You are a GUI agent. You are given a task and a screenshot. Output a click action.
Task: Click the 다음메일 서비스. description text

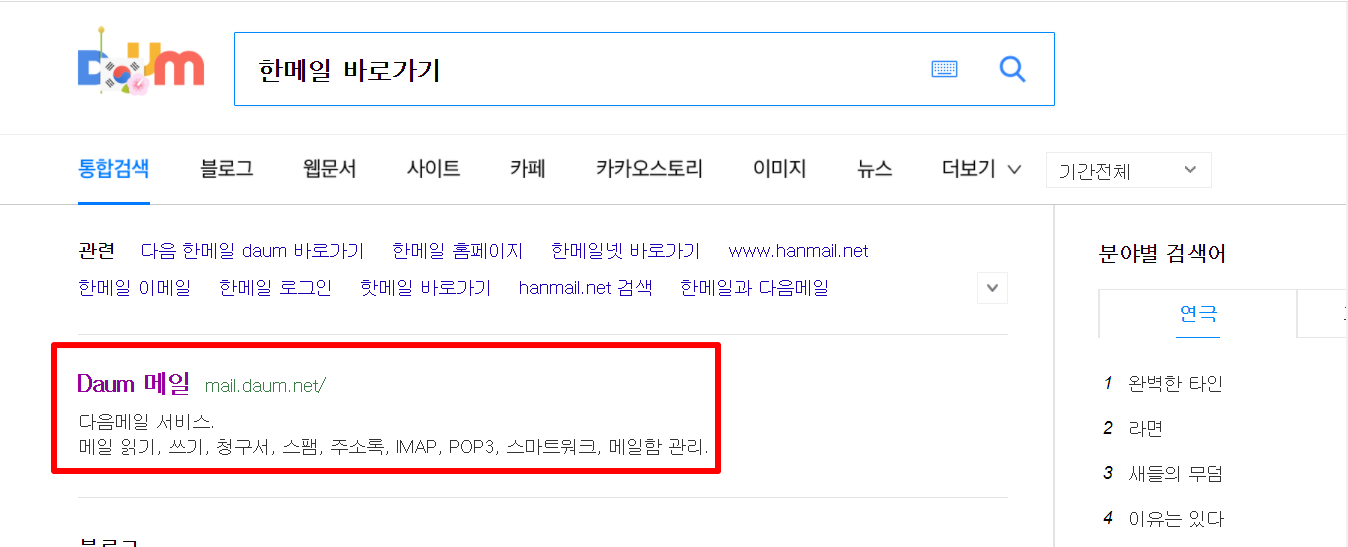coord(146,421)
